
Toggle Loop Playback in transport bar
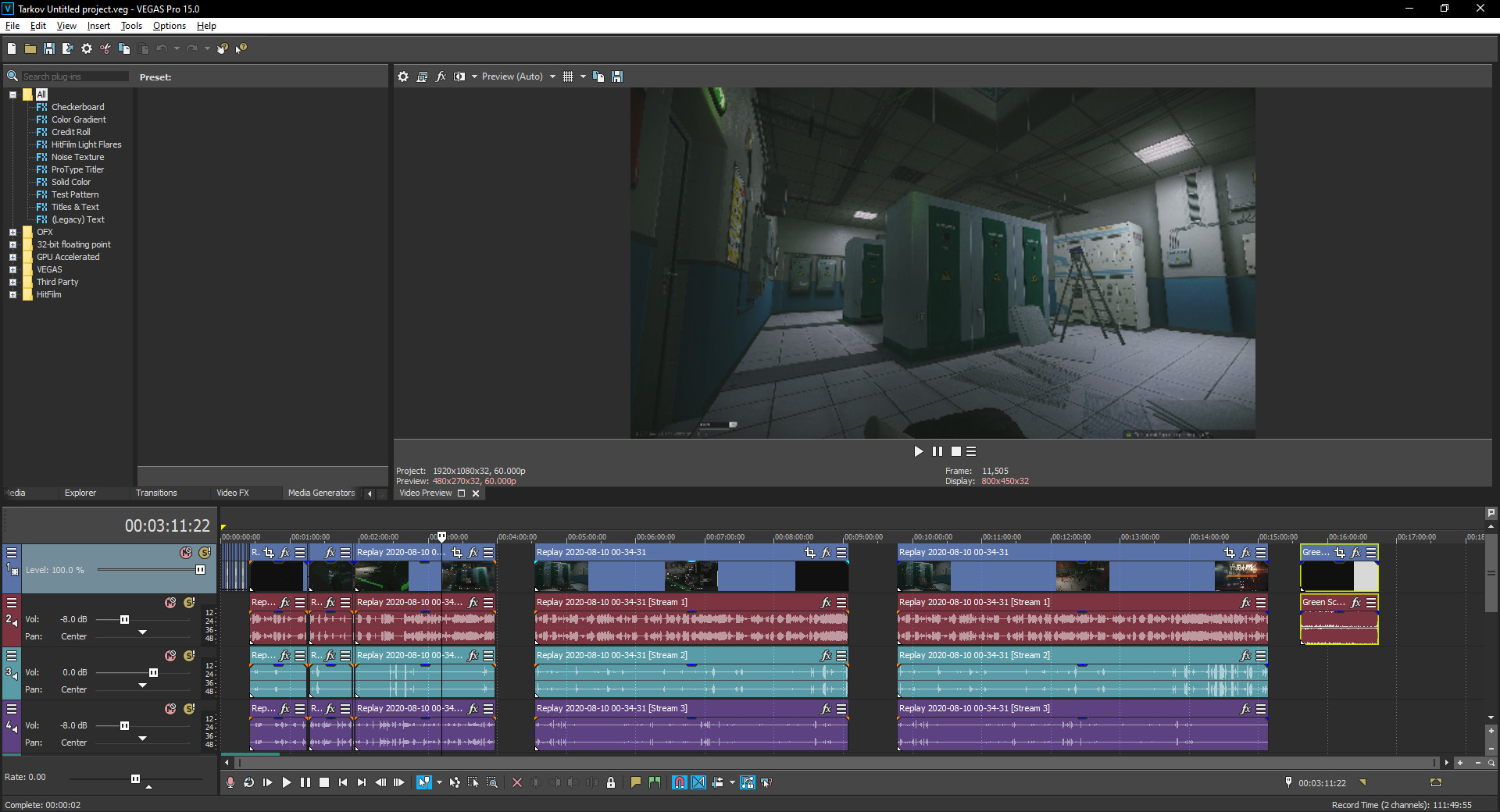click(249, 782)
